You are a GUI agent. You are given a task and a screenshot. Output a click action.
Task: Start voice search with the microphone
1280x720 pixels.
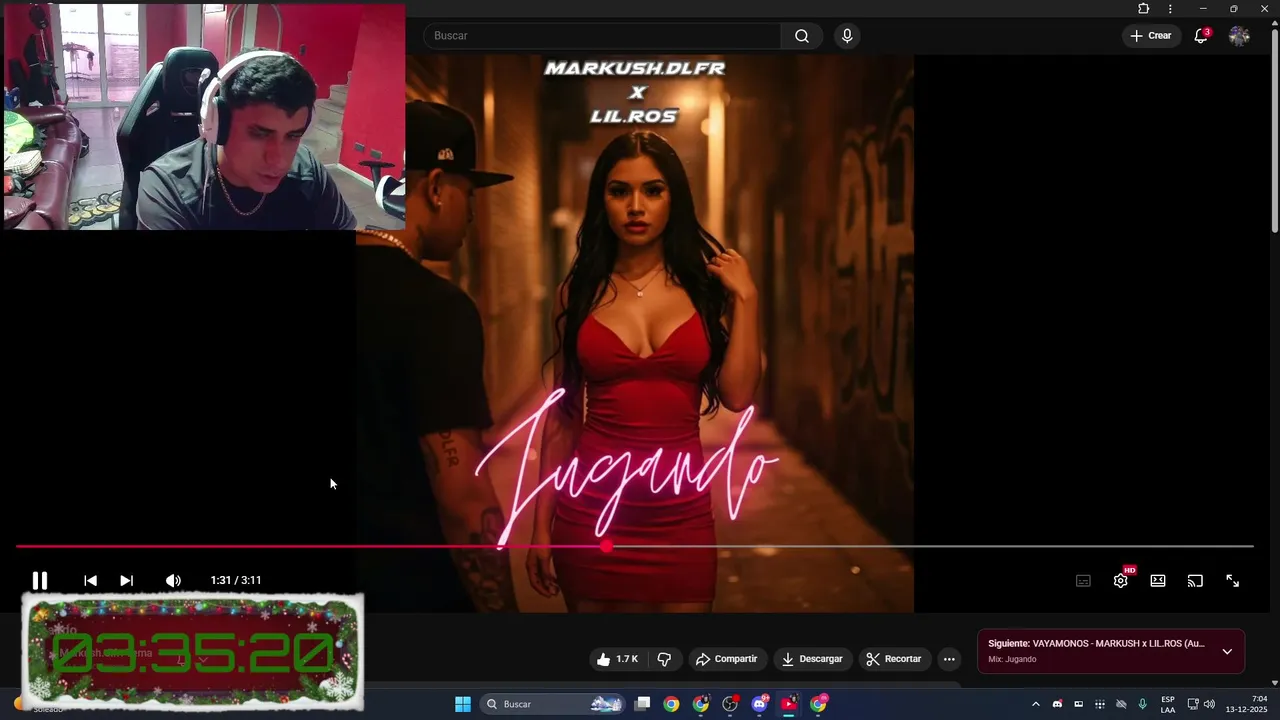click(x=847, y=36)
